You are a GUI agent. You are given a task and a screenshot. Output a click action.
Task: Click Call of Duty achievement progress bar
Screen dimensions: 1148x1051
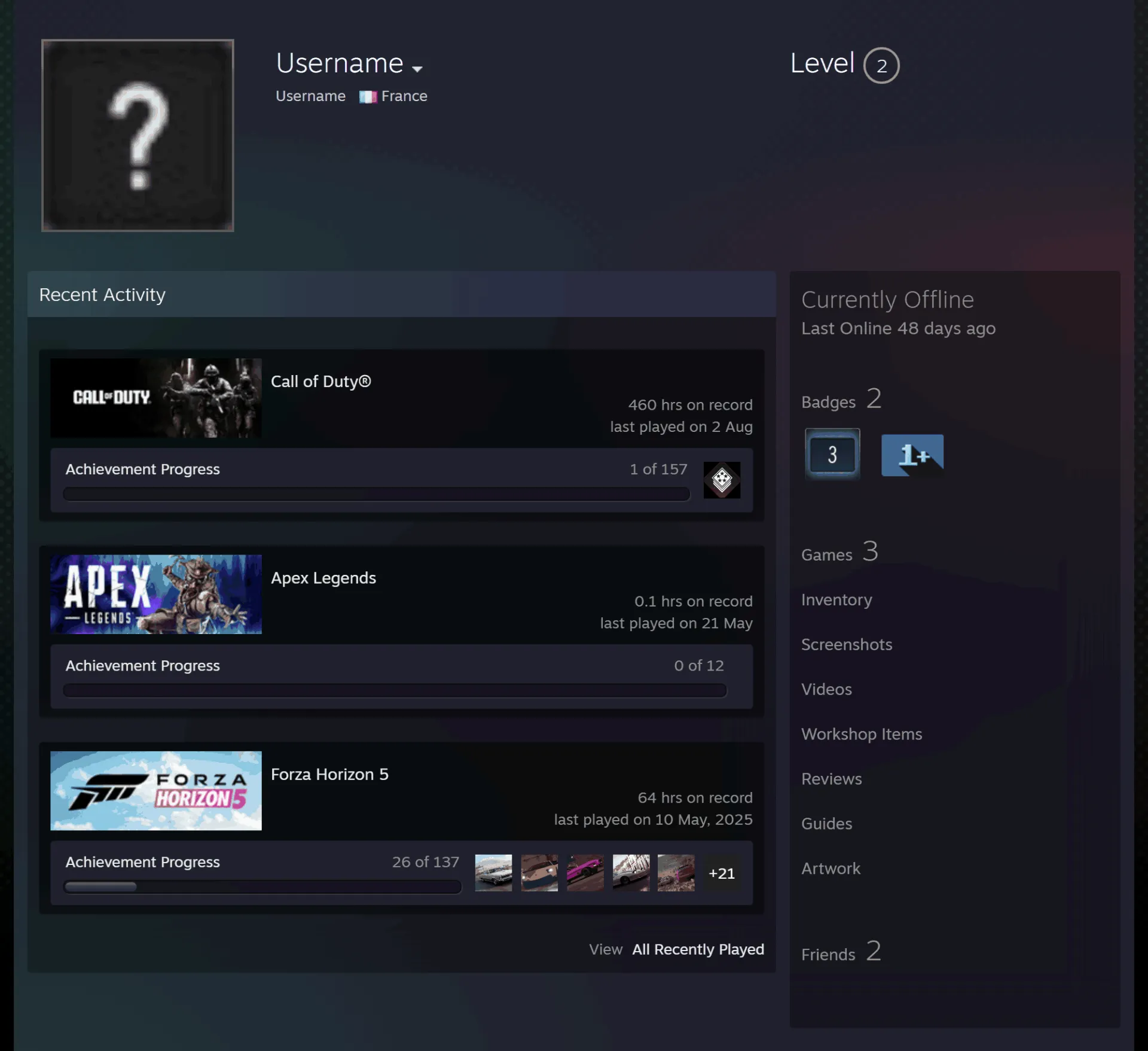pyautogui.click(x=376, y=494)
